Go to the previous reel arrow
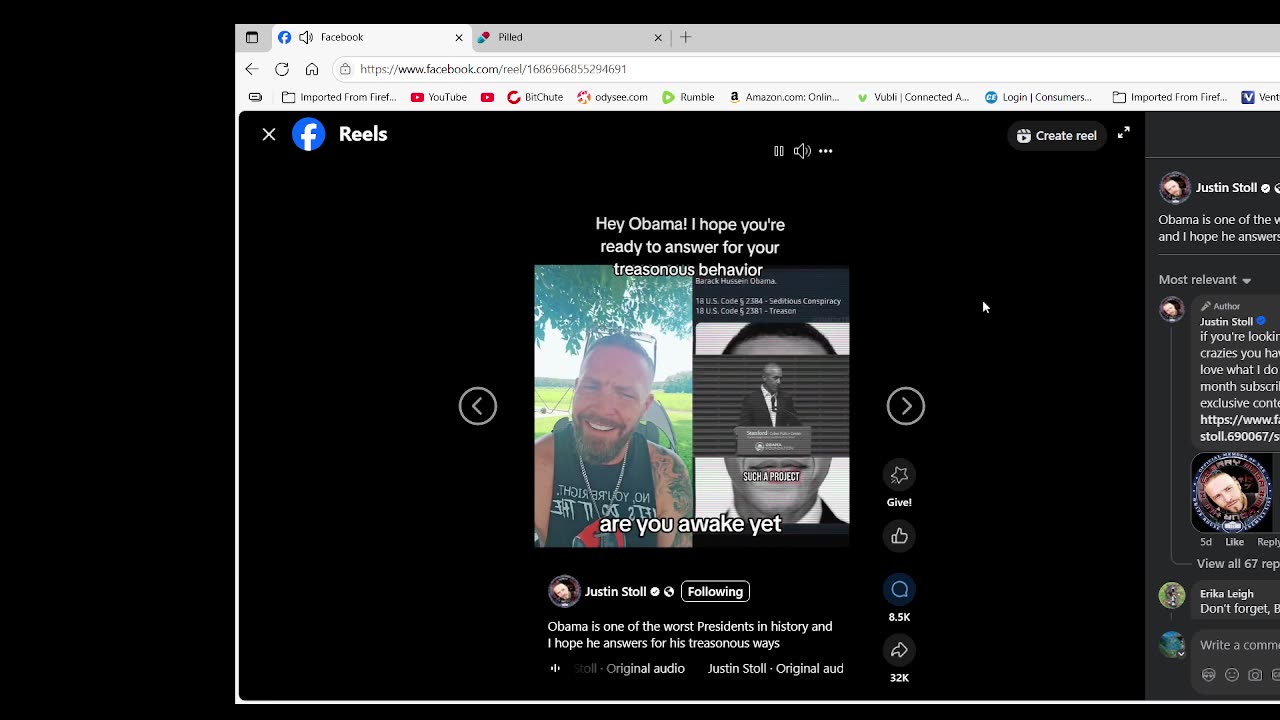This screenshot has height=720, width=1280. click(478, 406)
